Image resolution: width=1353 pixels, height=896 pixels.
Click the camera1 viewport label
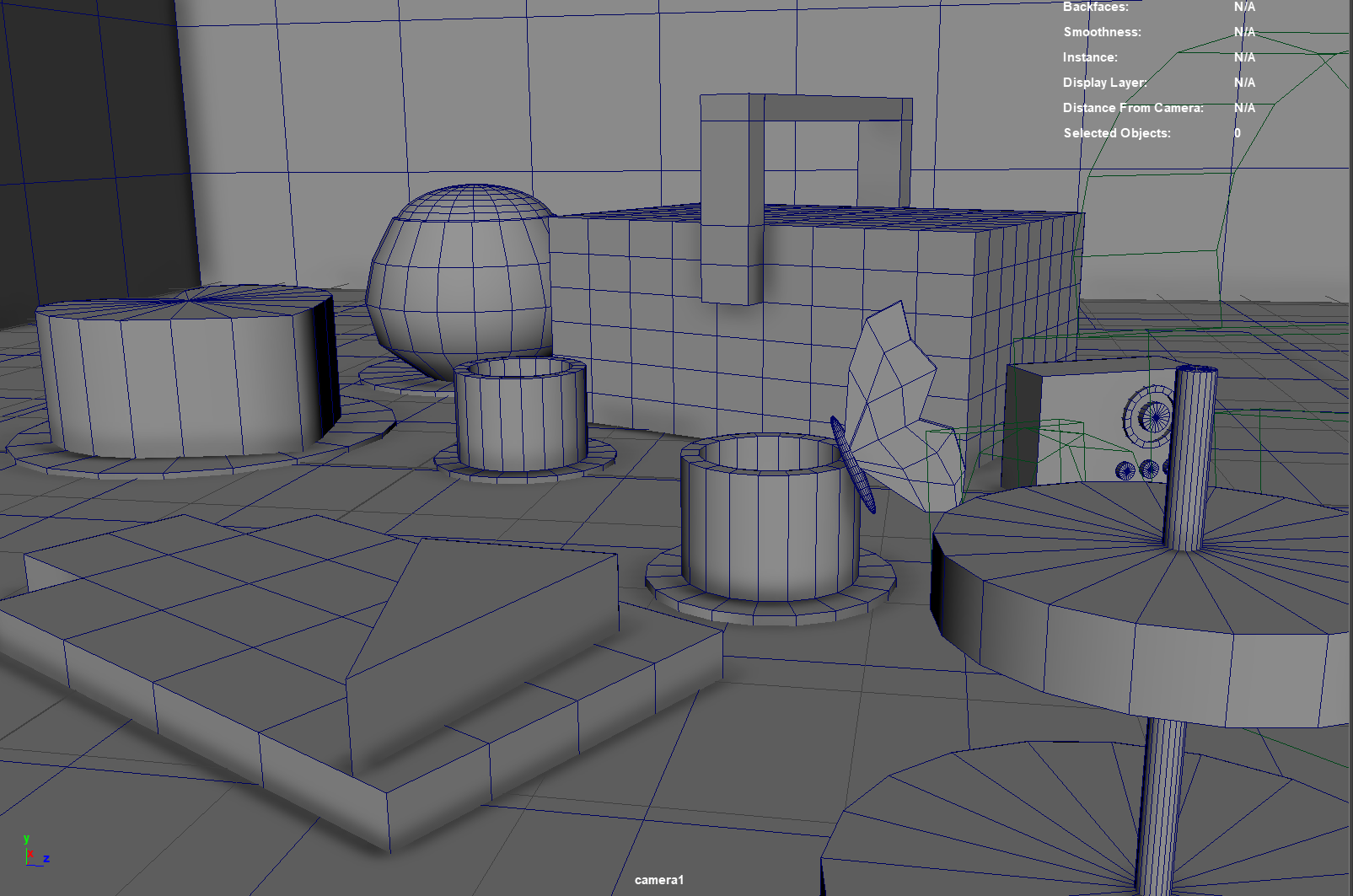[659, 880]
